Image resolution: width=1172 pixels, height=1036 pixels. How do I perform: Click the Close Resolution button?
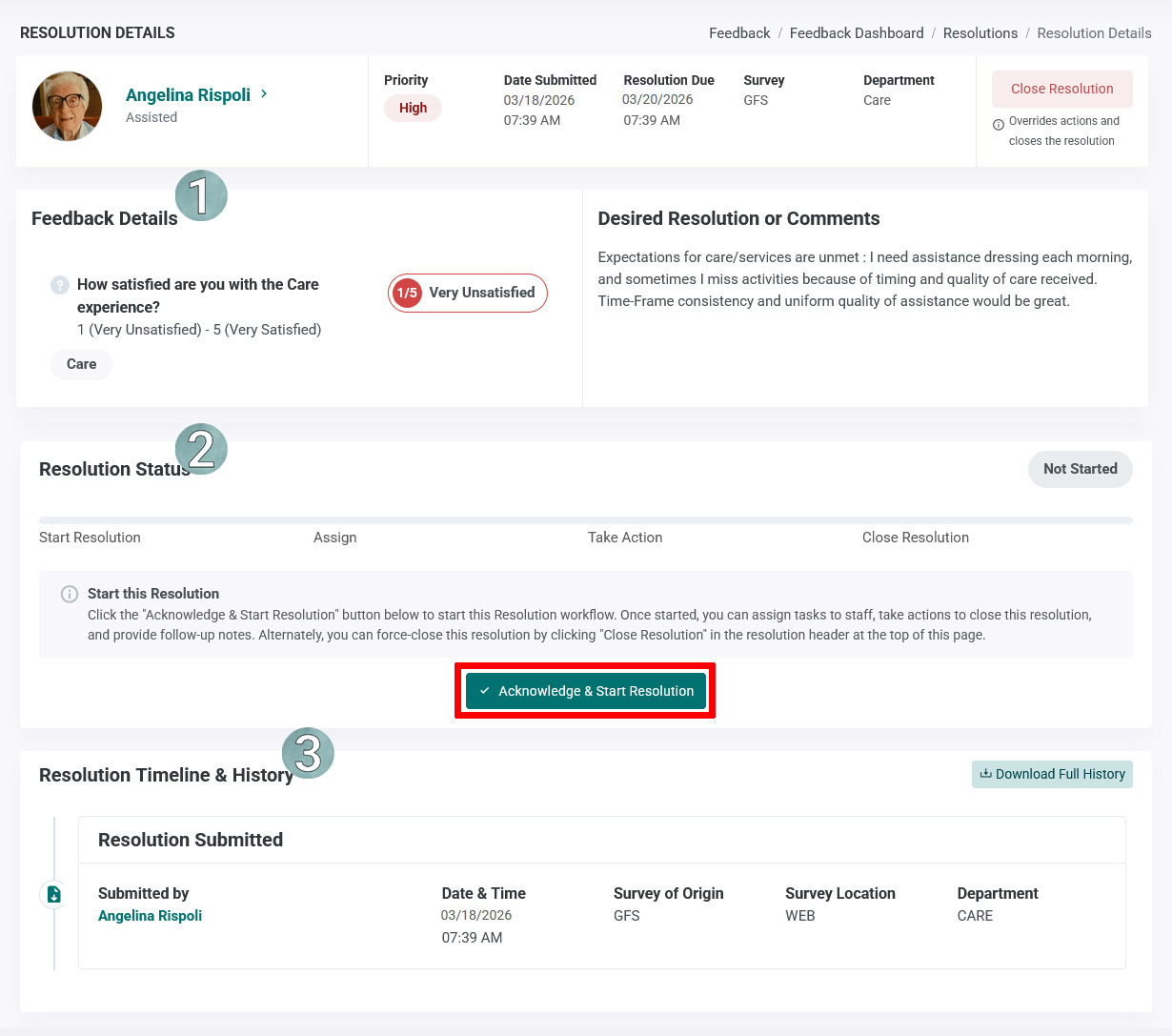click(1061, 89)
